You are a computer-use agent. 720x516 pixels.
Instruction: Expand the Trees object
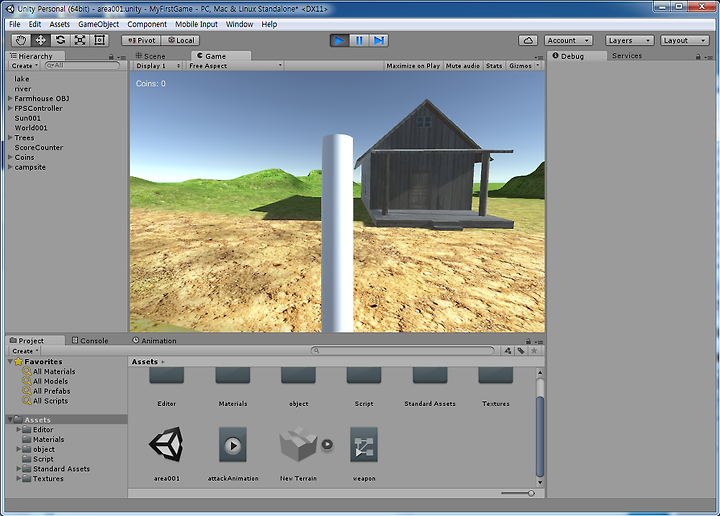(10, 137)
